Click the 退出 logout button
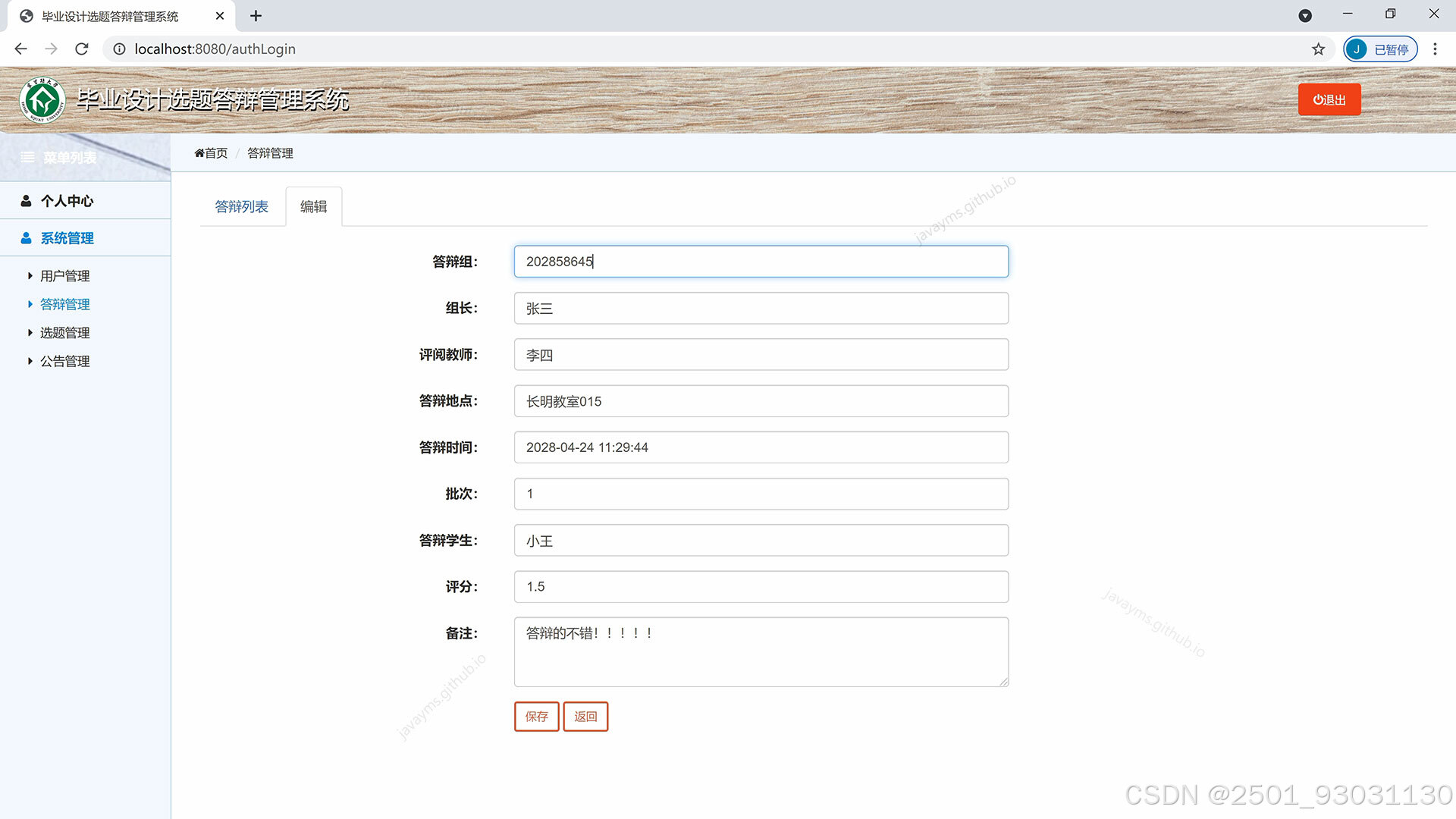The width and height of the screenshot is (1456, 819). click(1329, 99)
